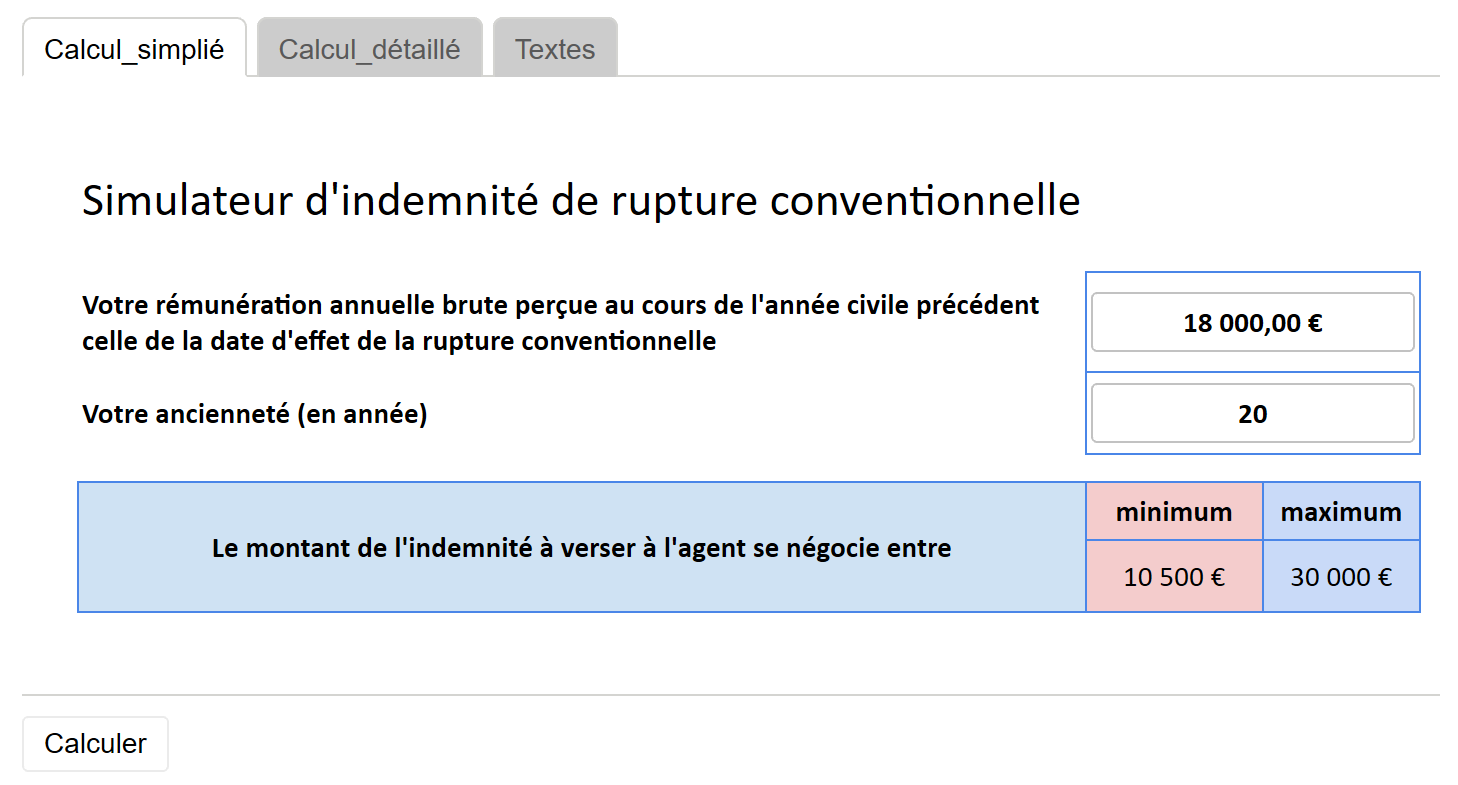Click the pink minimum header cell
This screenshot has width=1458, height=785.
click(x=1174, y=512)
